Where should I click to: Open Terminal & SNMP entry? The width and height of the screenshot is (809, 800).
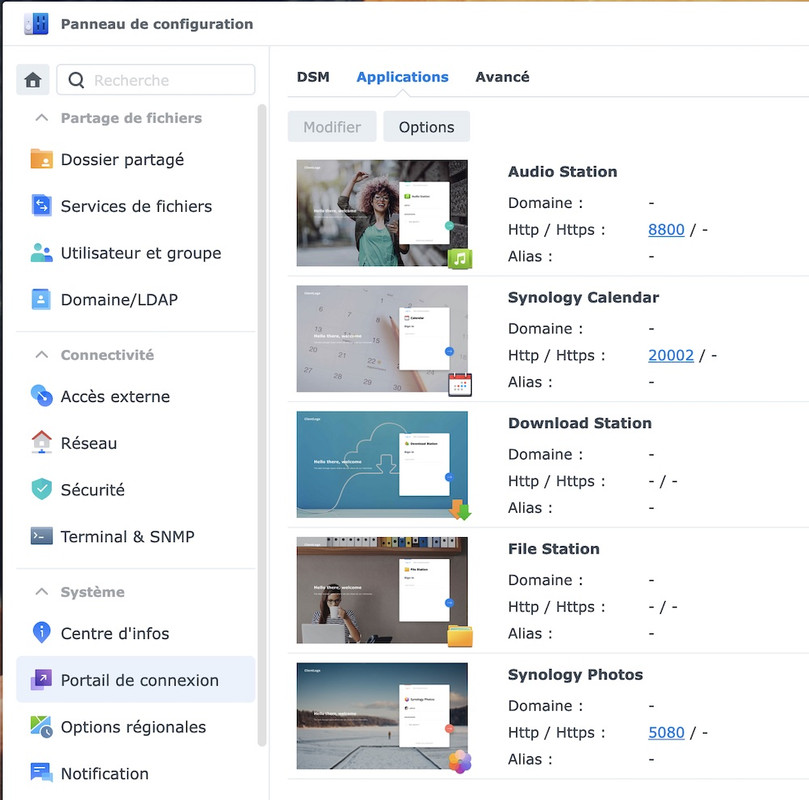[136, 536]
